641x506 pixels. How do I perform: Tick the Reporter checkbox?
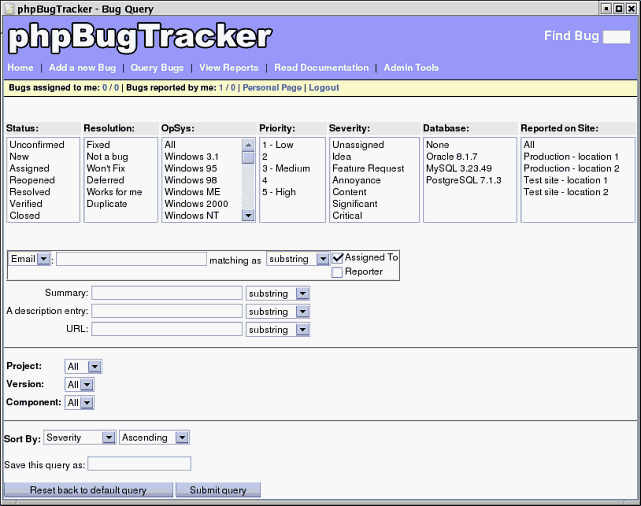pos(337,272)
